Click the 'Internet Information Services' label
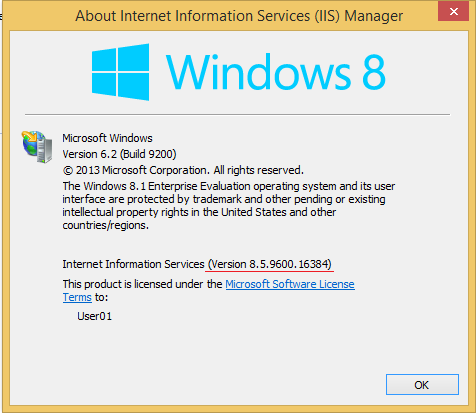 coord(133,264)
